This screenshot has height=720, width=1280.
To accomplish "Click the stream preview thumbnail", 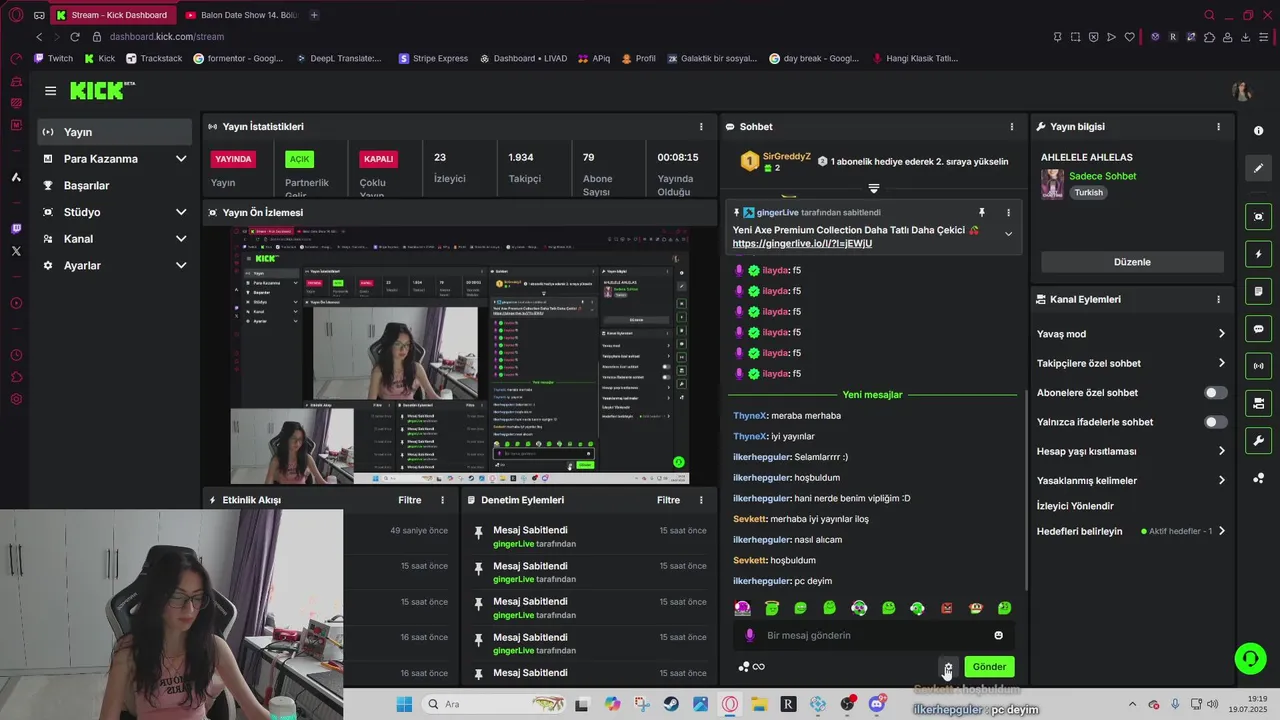I will coord(460,356).
